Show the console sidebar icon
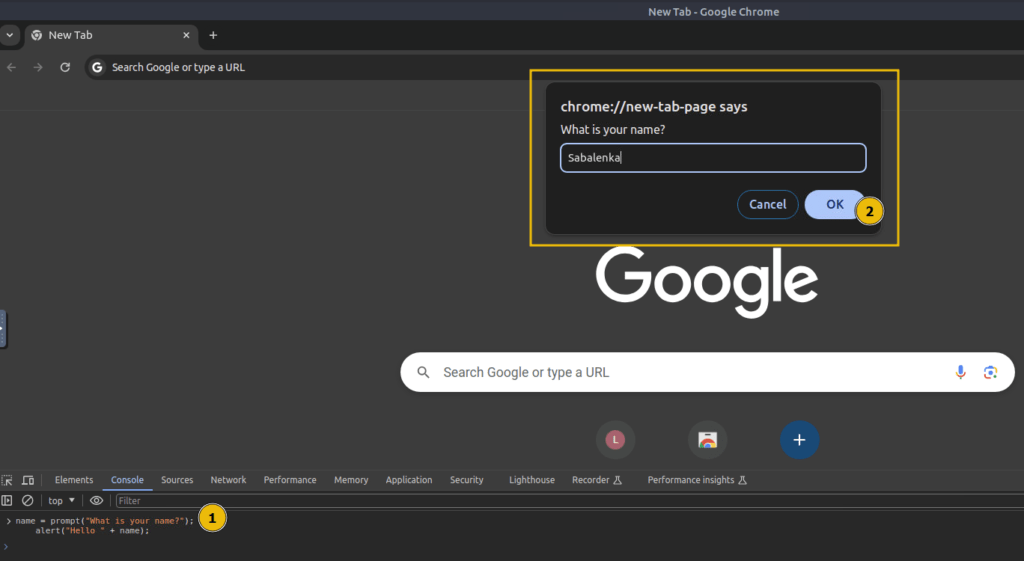 [7, 500]
